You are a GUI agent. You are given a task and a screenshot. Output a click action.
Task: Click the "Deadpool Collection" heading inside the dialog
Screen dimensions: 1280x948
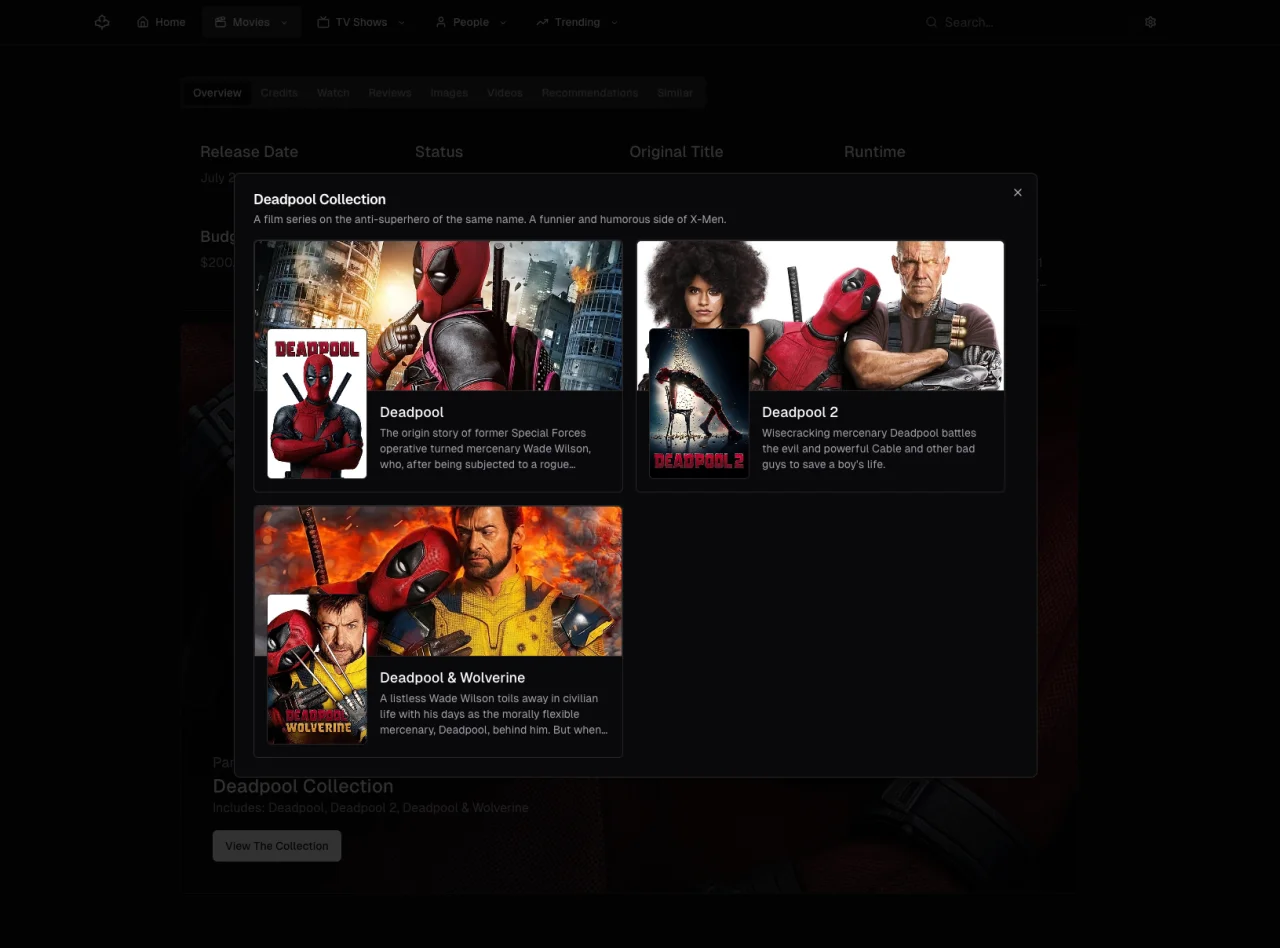click(319, 200)
